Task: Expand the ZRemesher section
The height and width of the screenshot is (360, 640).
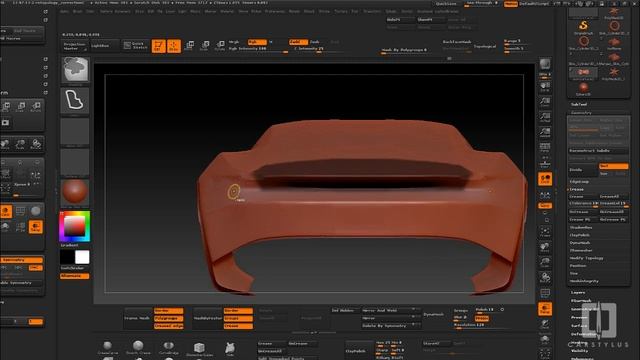Action: click(x=581, y=250)
